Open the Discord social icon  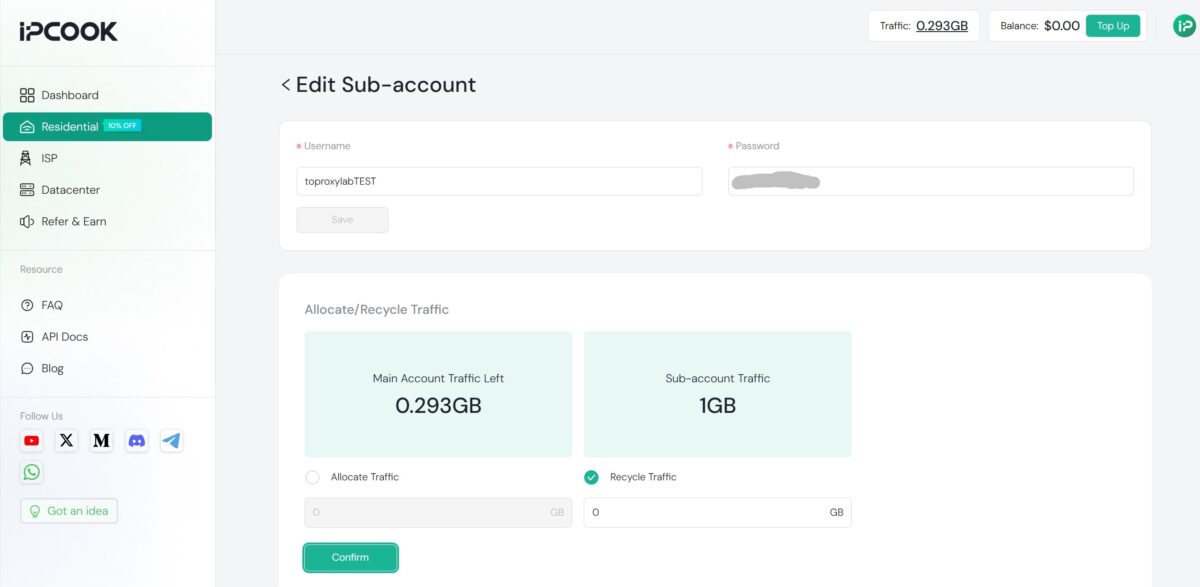[137, 440]
